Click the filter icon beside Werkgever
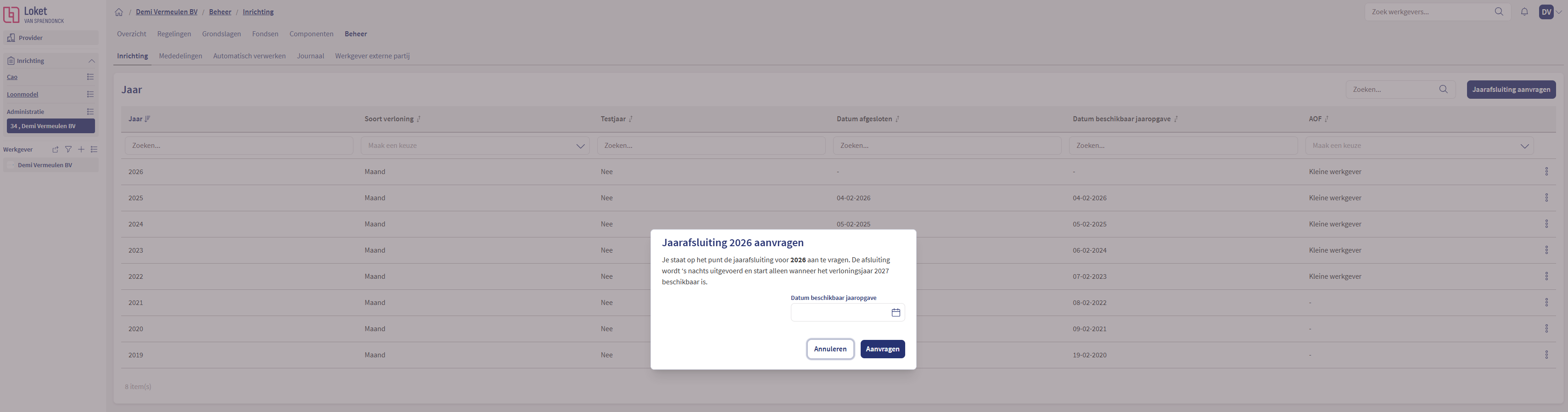Image resolution: width=1568 pixels, height=412 pixels. 68,149
